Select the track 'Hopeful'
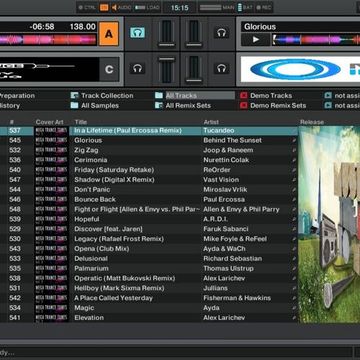 click(x=87, y=219)
